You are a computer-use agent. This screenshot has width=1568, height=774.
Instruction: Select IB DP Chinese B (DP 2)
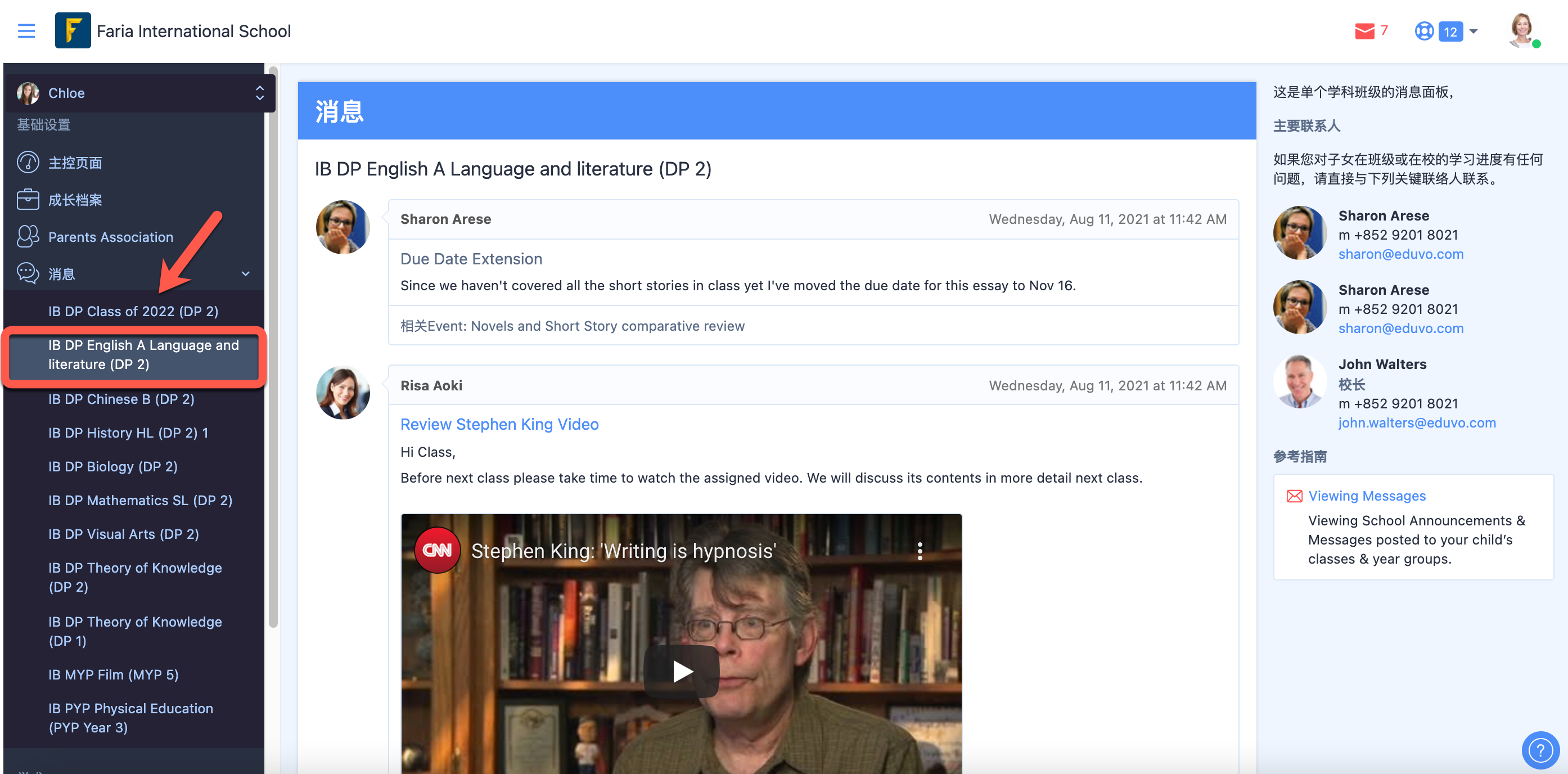point(121,399)
